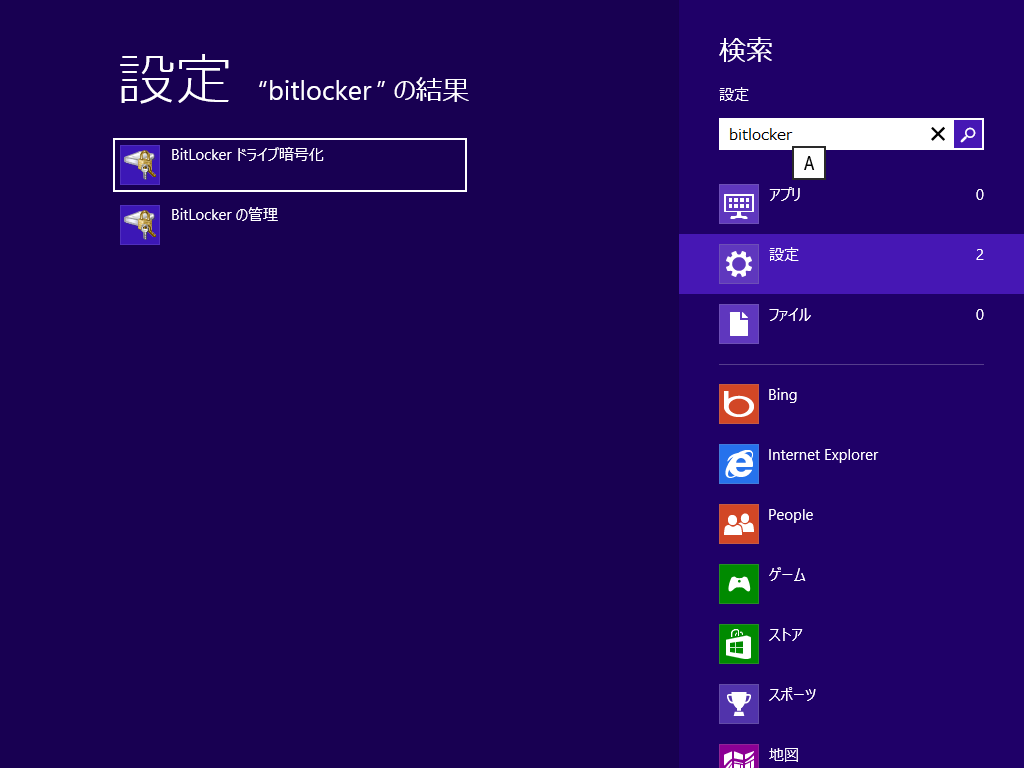Click the magnifier search button
Viewport: 1024px width, 768px height.
[968, 134]
